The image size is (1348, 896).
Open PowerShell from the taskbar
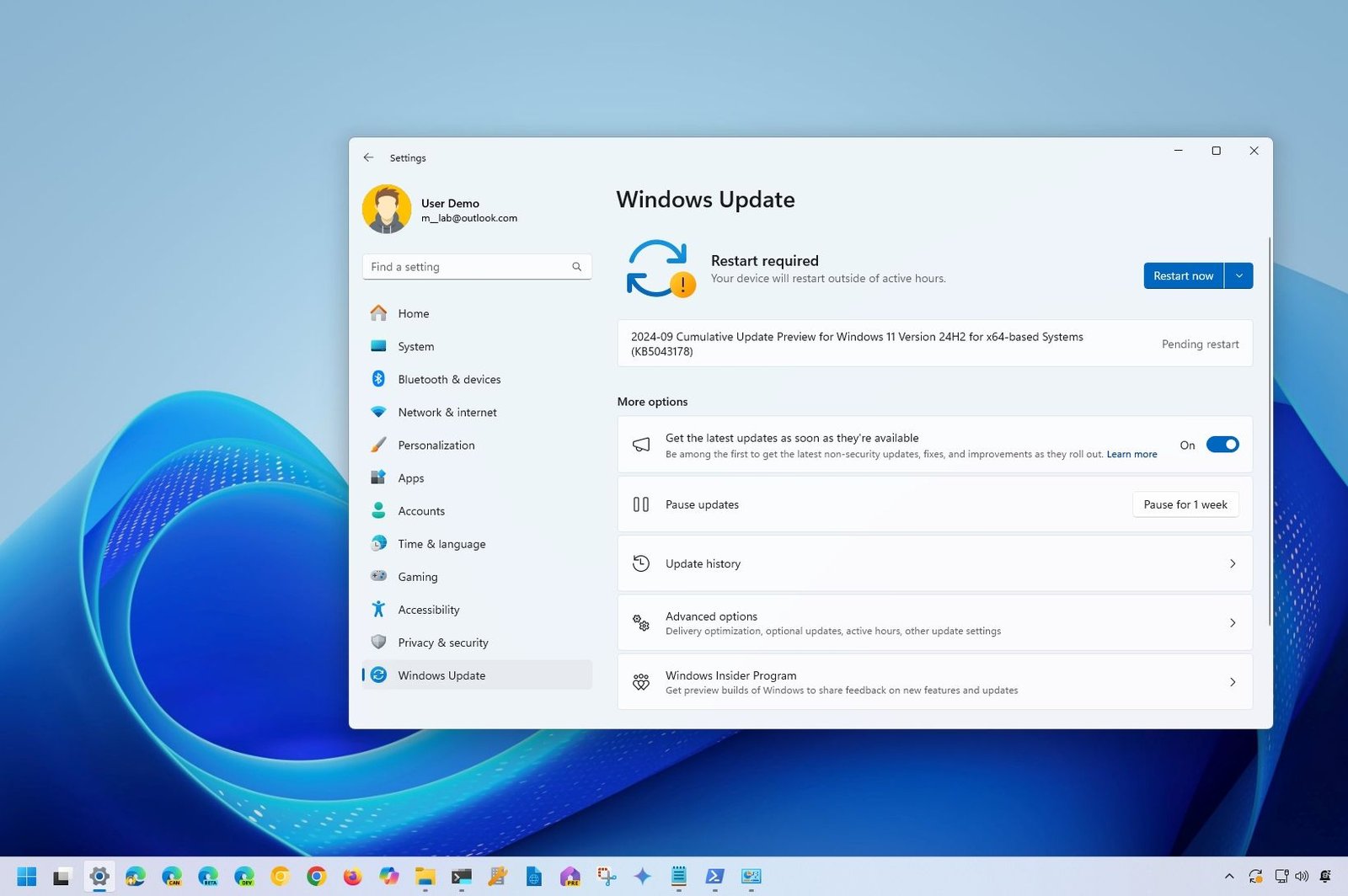point(714,877)
